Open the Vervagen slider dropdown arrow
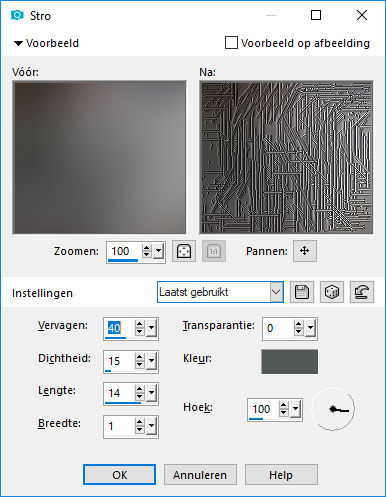Screen dimensions: 386x497 [152, 328]
